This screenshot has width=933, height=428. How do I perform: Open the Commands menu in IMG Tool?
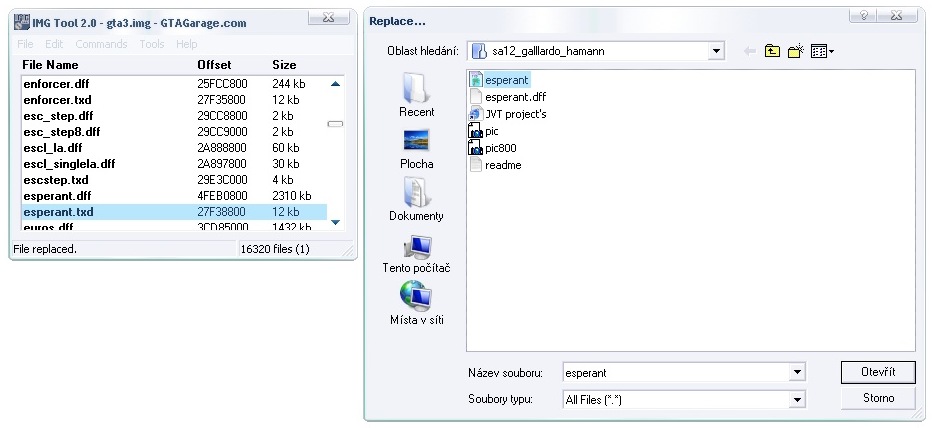point(101,44)
